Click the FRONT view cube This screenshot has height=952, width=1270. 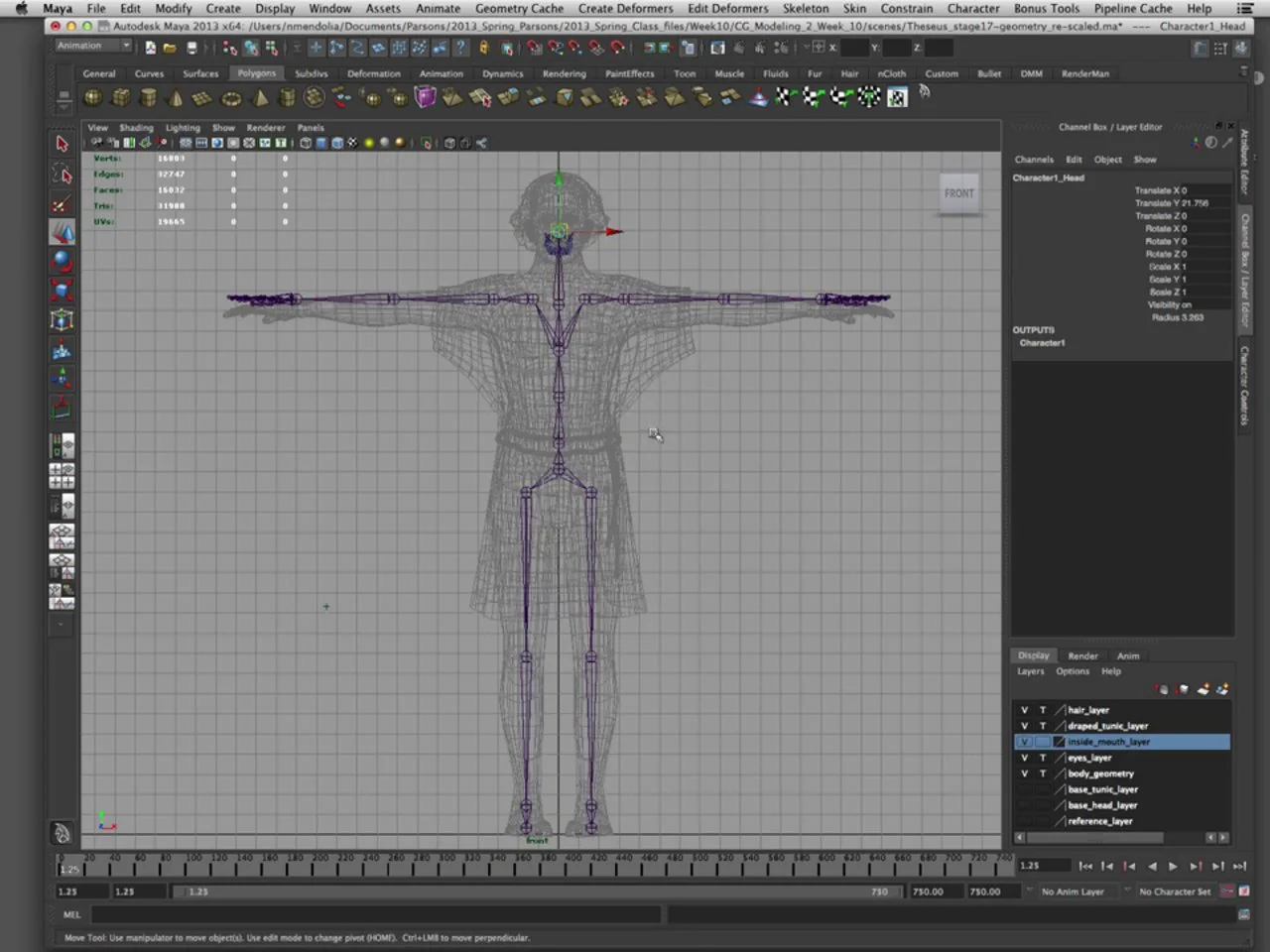[958, 193]
